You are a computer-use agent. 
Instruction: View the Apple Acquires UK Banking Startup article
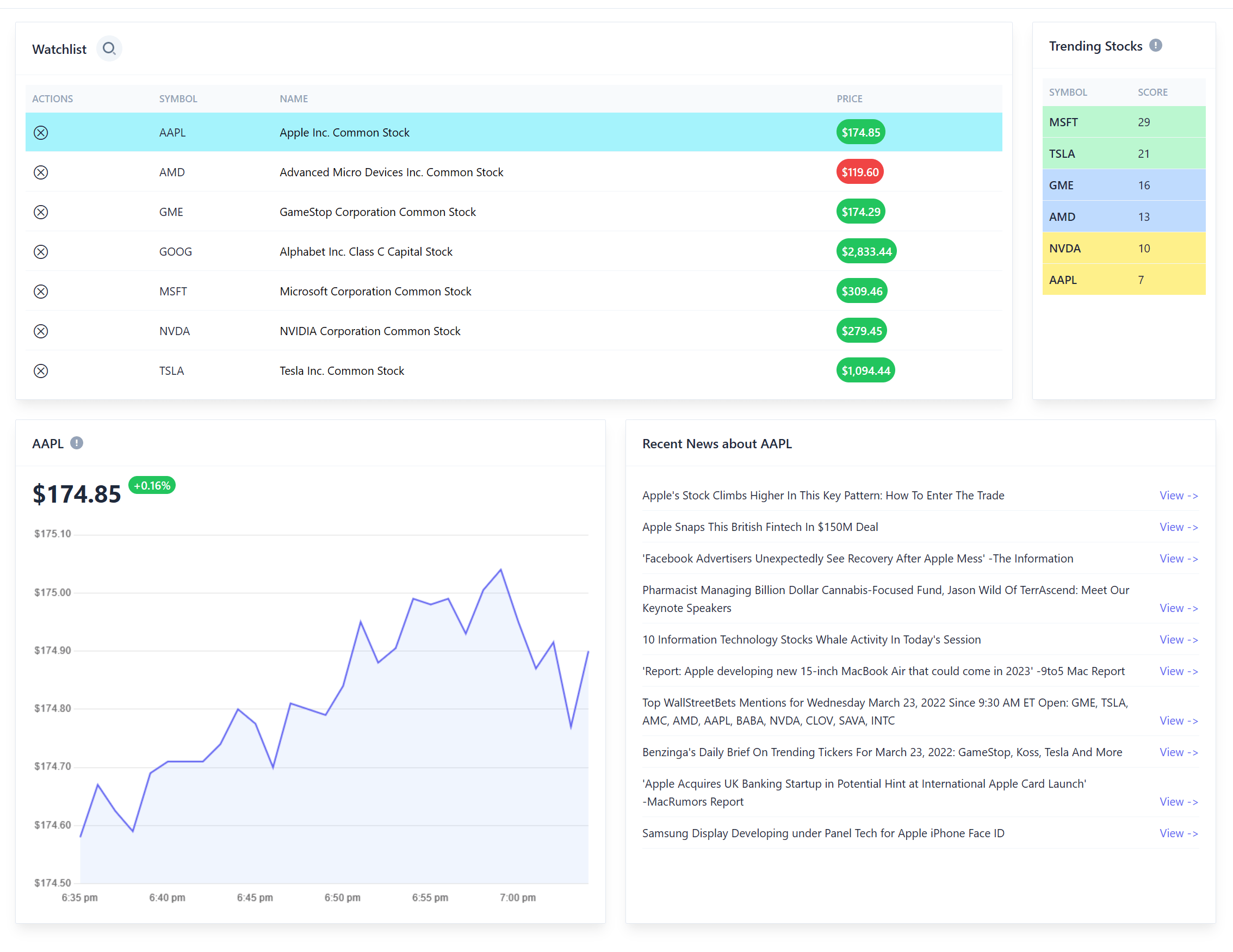pyautogui.click(x=1178, y=802)
